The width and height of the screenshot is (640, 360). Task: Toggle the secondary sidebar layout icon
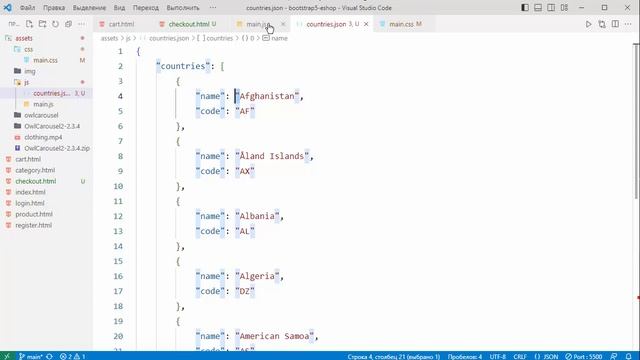click(x=551, y=8)
